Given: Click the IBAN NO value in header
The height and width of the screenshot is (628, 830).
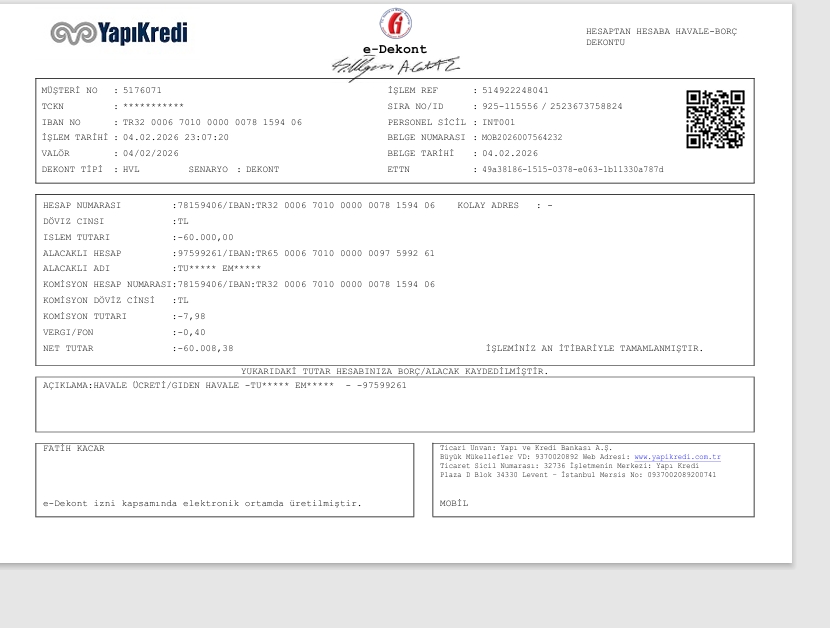Looking at the screenshot, I should point(212,122).
